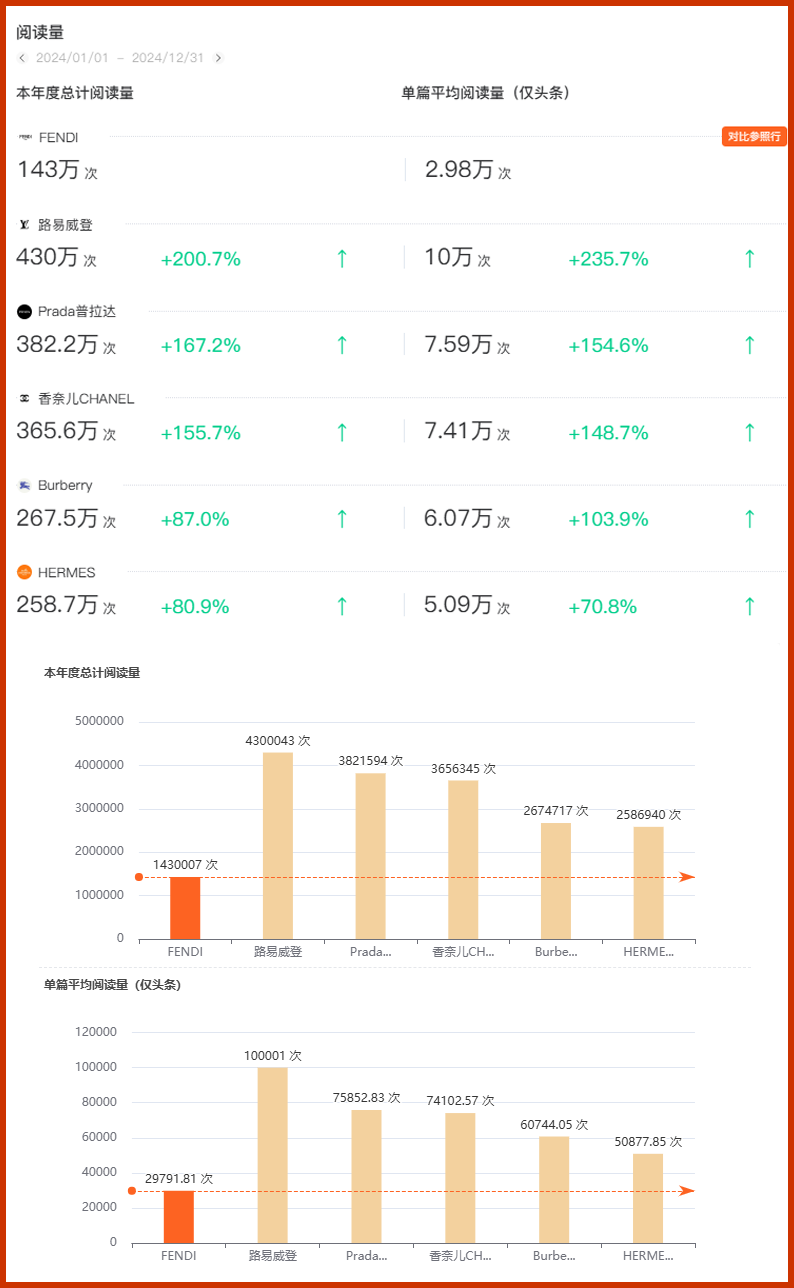Click up arrow beside +80.9% for HERMES
This screenshot has width=794, height=1288.
342,606
